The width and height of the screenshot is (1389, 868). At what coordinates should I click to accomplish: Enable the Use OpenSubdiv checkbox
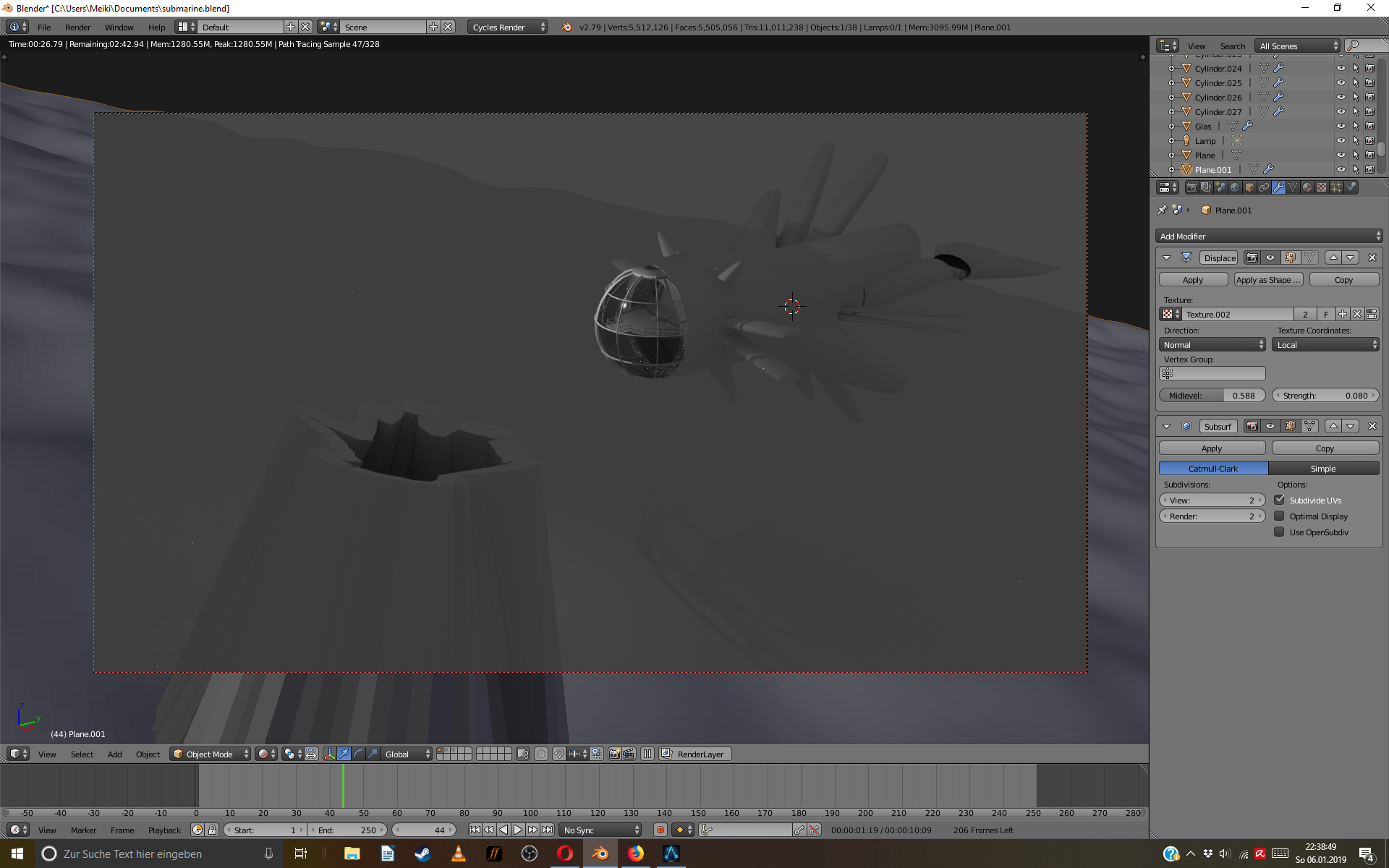(1279, 532)
